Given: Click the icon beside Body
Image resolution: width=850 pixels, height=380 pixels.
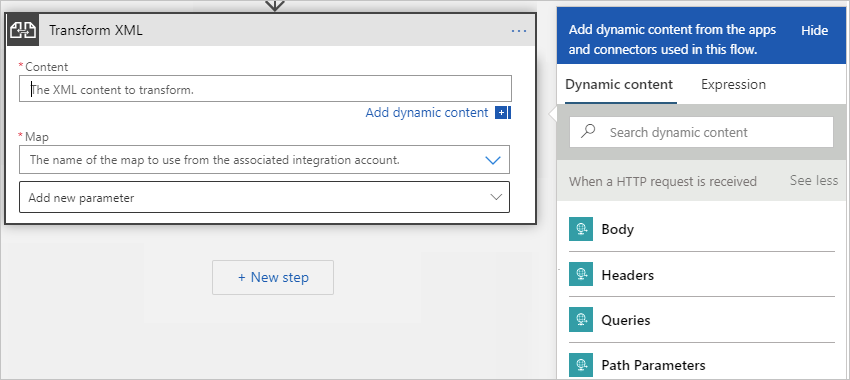Looking at the screenshot, I should (581, 229).
